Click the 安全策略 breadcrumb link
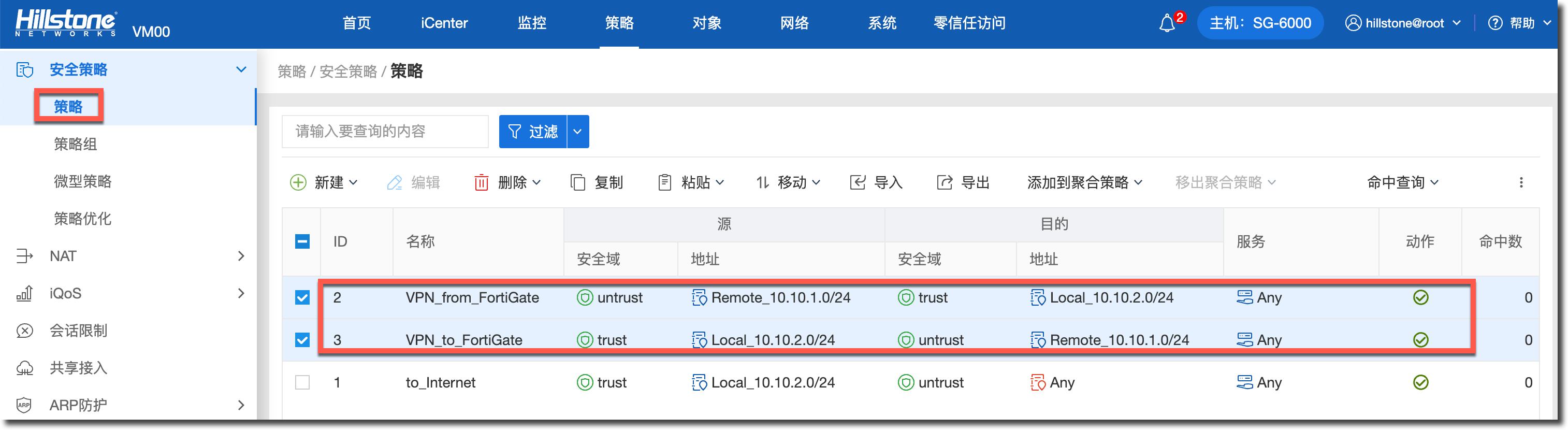The image size is (1568, 430). [349, 71]
